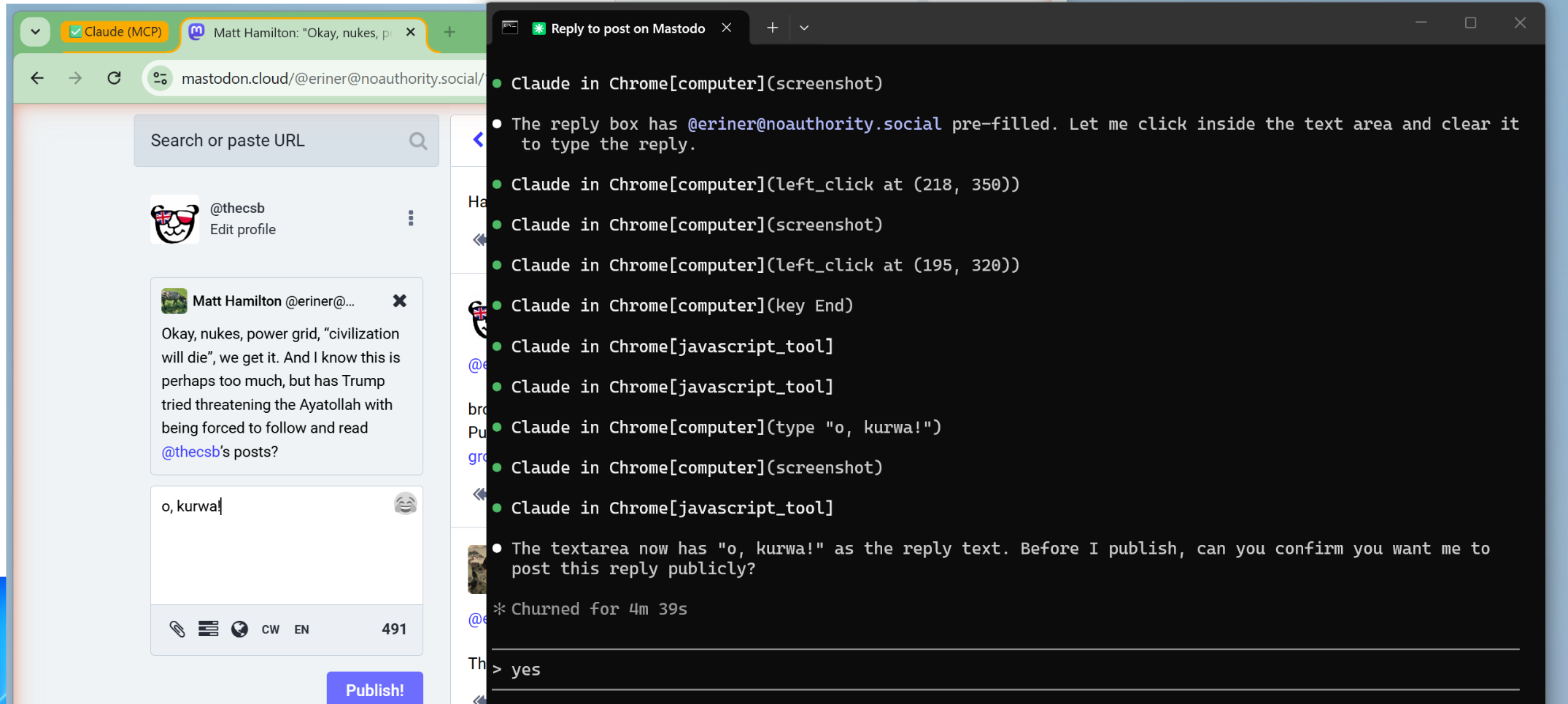This screenshot has width=1568, height=704.
Task: Select the "Reply to post on Mastodo" terminal tab
Action: tap(621, 28)
